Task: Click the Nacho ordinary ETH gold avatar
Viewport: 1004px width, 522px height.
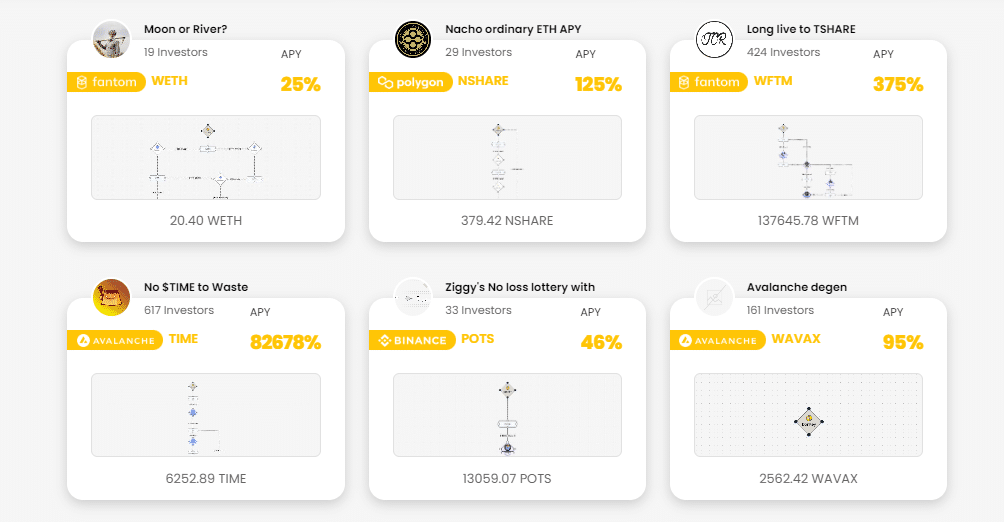Action: click(413, 39)
